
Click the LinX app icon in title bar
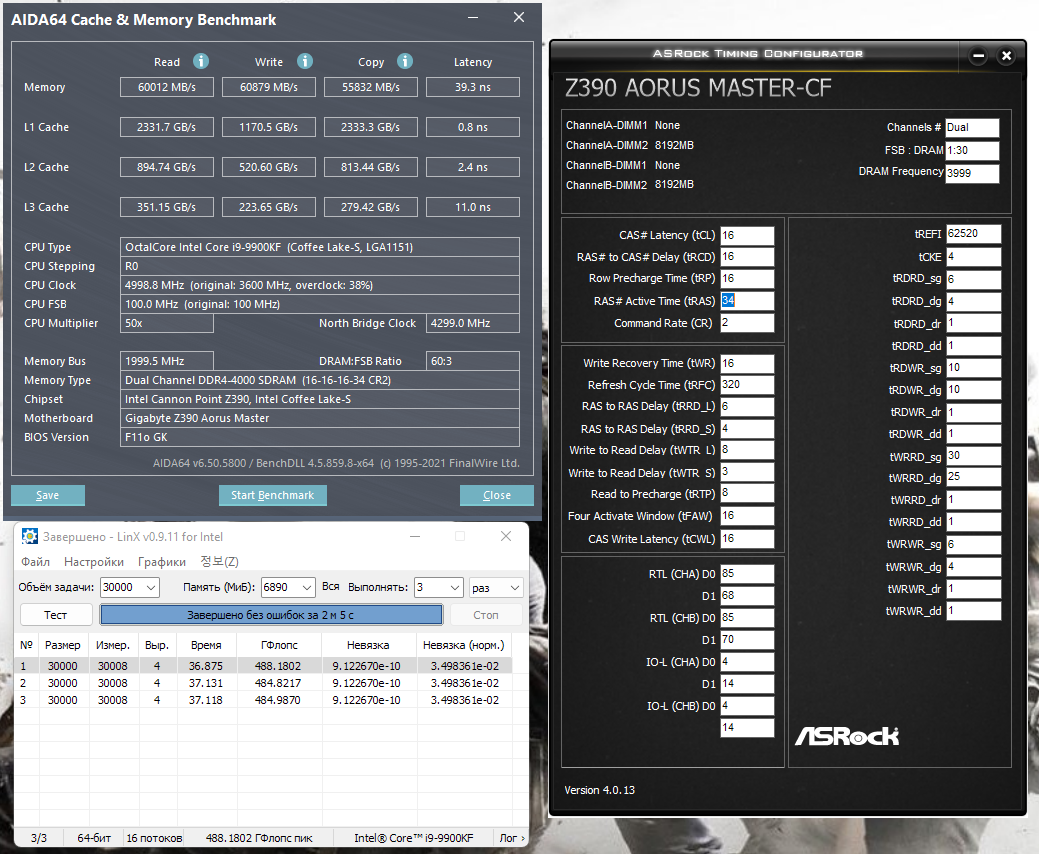click(30, 536)
